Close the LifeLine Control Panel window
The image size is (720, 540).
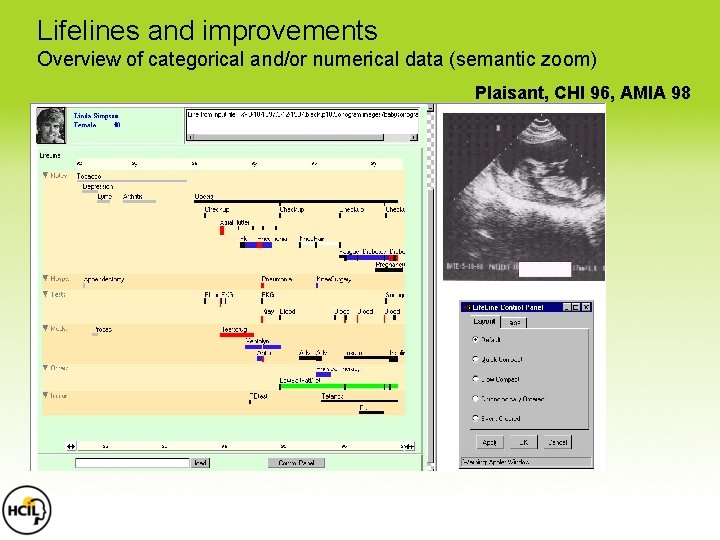586,307
